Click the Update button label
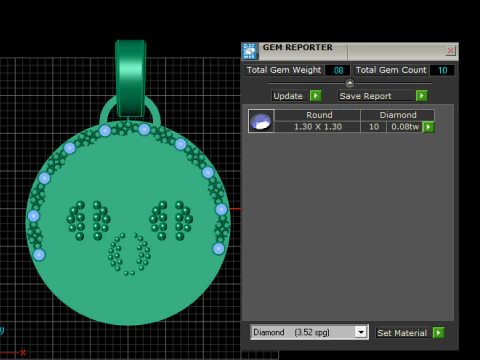 click(x=288, y=96)
